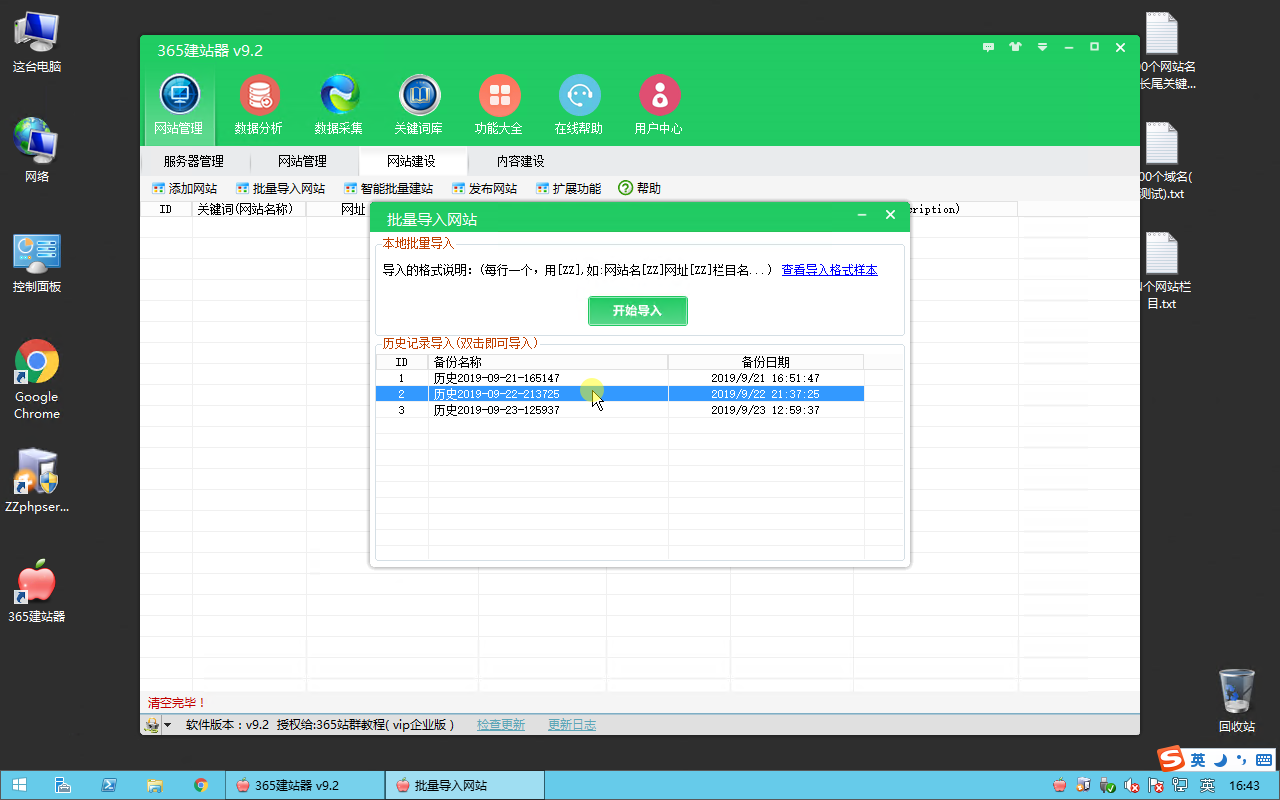The height and width of the screenshot is (800, 1280).
Task: Click the Sogou S input method icon
Action: point(1171,757)
